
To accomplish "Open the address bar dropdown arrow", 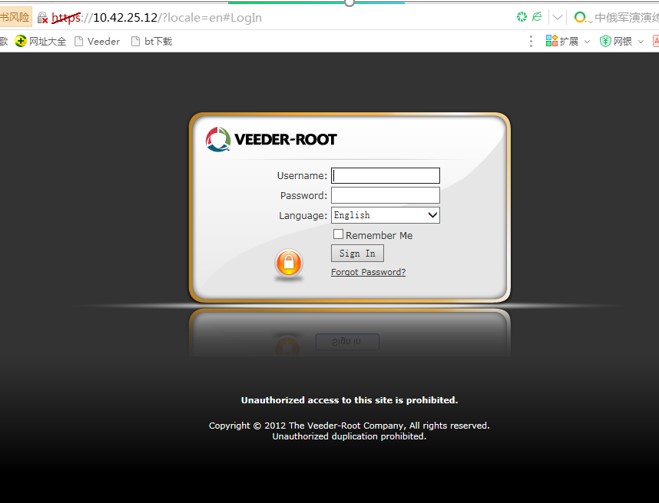I will tap(557, 17).
